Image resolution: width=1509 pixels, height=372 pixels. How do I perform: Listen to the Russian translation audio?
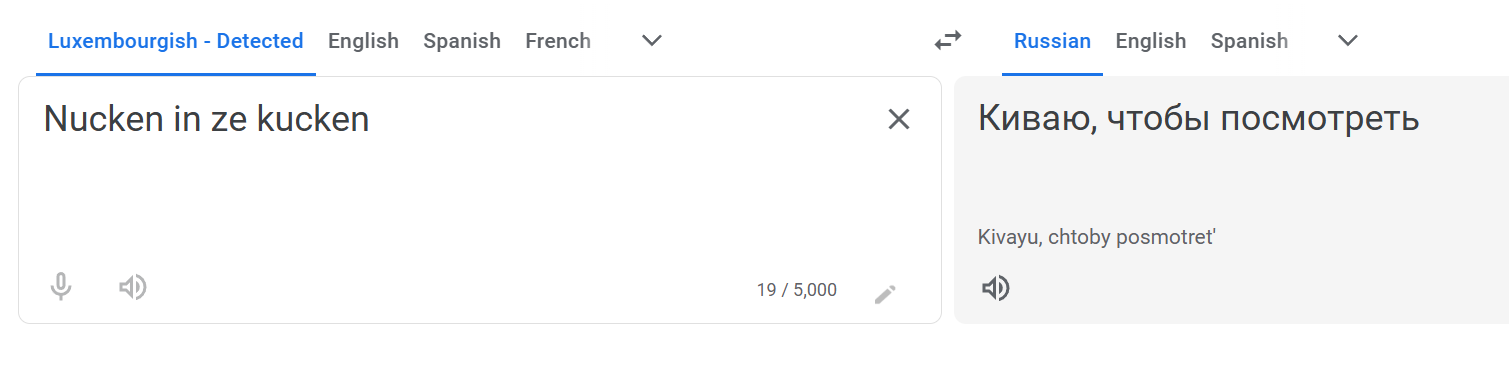(995, 289)
